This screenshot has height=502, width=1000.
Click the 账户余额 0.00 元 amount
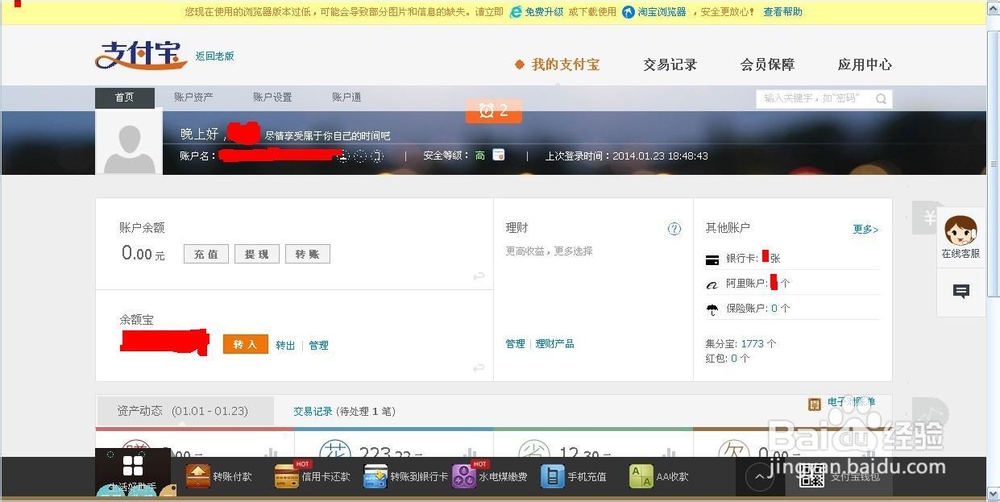[143, 254]
